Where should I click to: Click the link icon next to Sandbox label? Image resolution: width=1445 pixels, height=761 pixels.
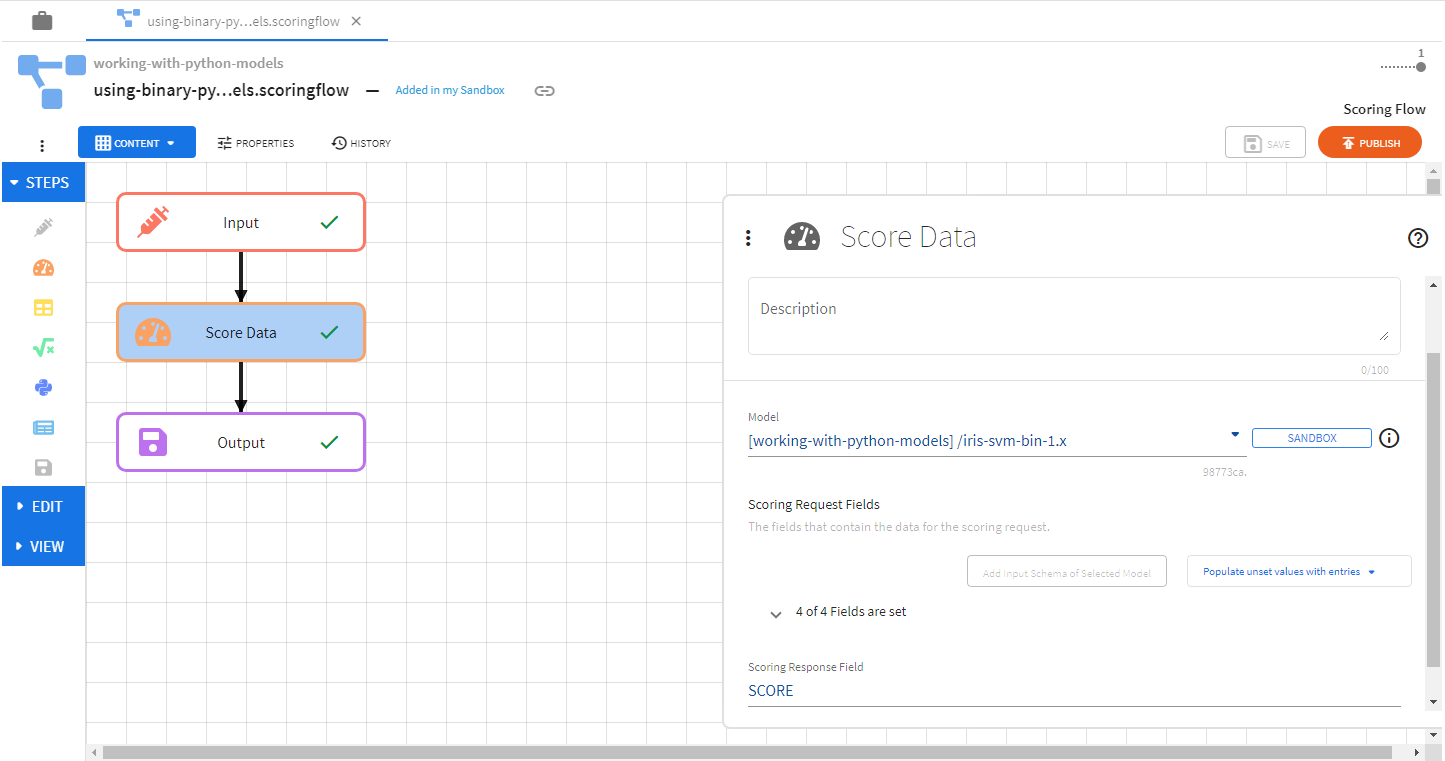click(544, 91)
